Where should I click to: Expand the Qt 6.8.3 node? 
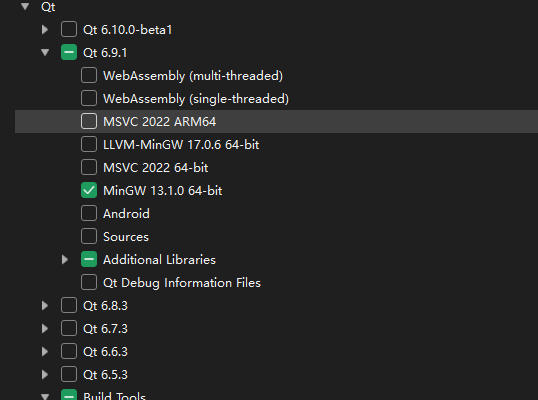click(x=45, y=306)
